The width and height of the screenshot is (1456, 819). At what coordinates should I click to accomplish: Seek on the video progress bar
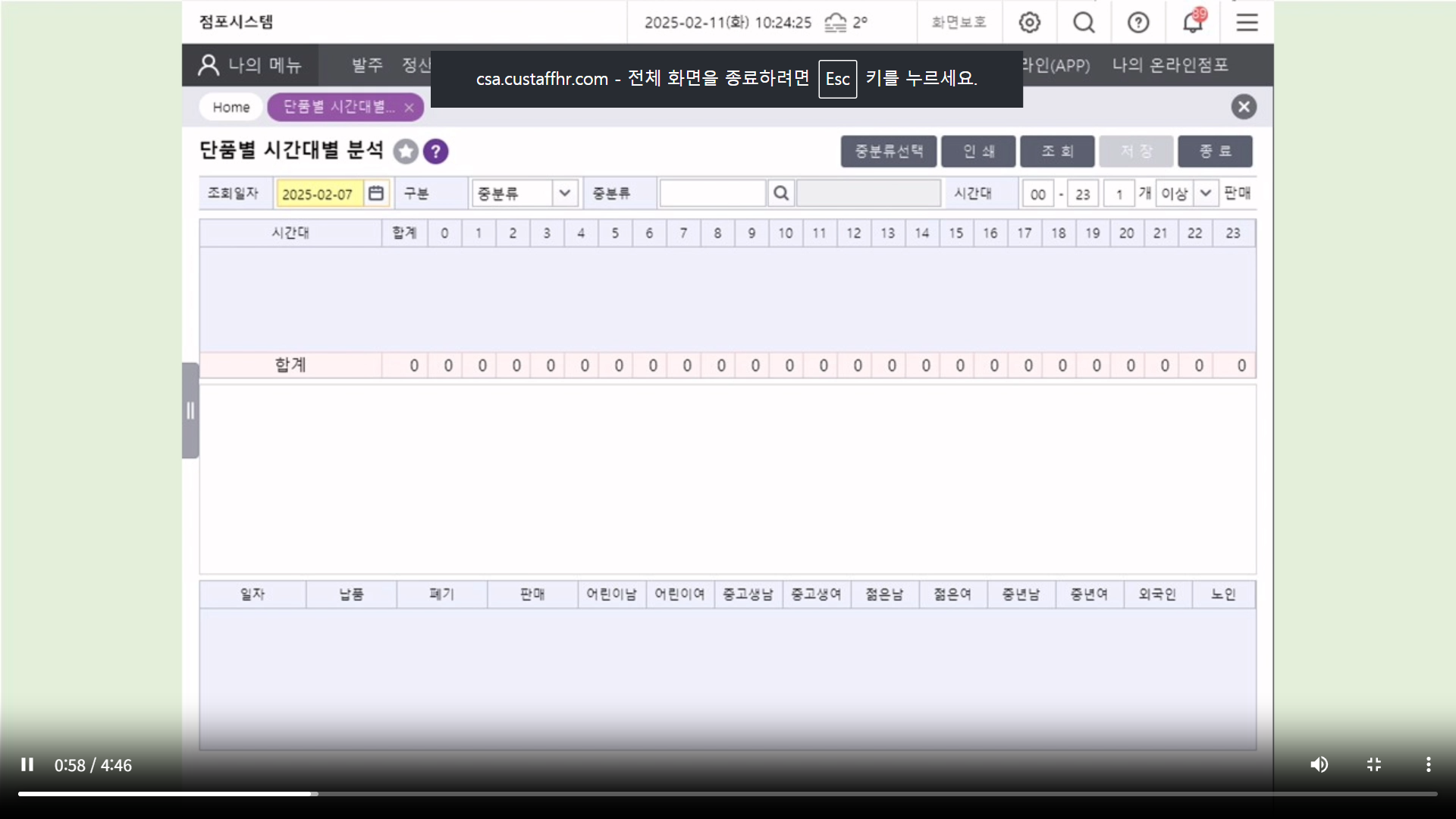[728, 794]
